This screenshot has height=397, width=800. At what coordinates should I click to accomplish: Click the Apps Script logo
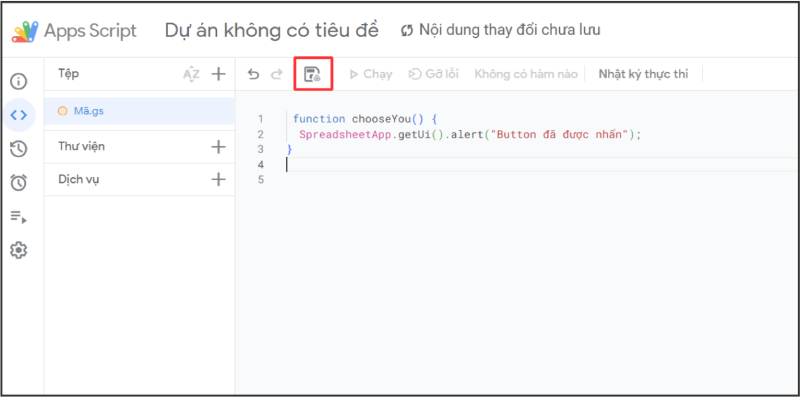(26, 31)
